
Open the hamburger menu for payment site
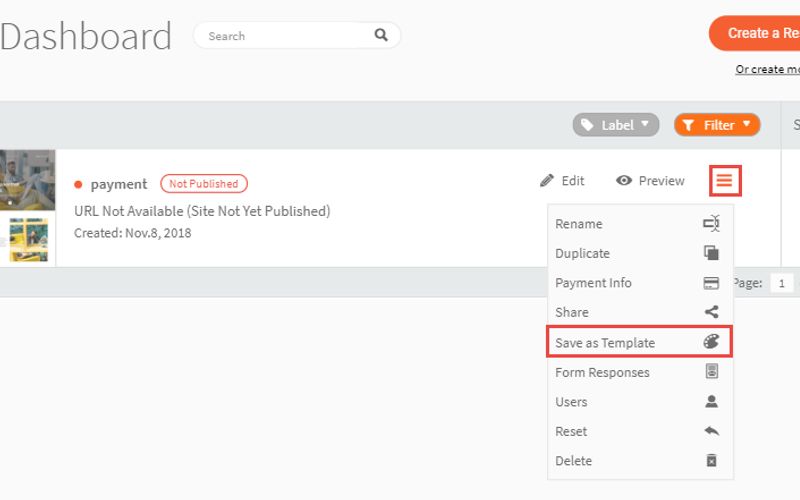coord(725,181)
